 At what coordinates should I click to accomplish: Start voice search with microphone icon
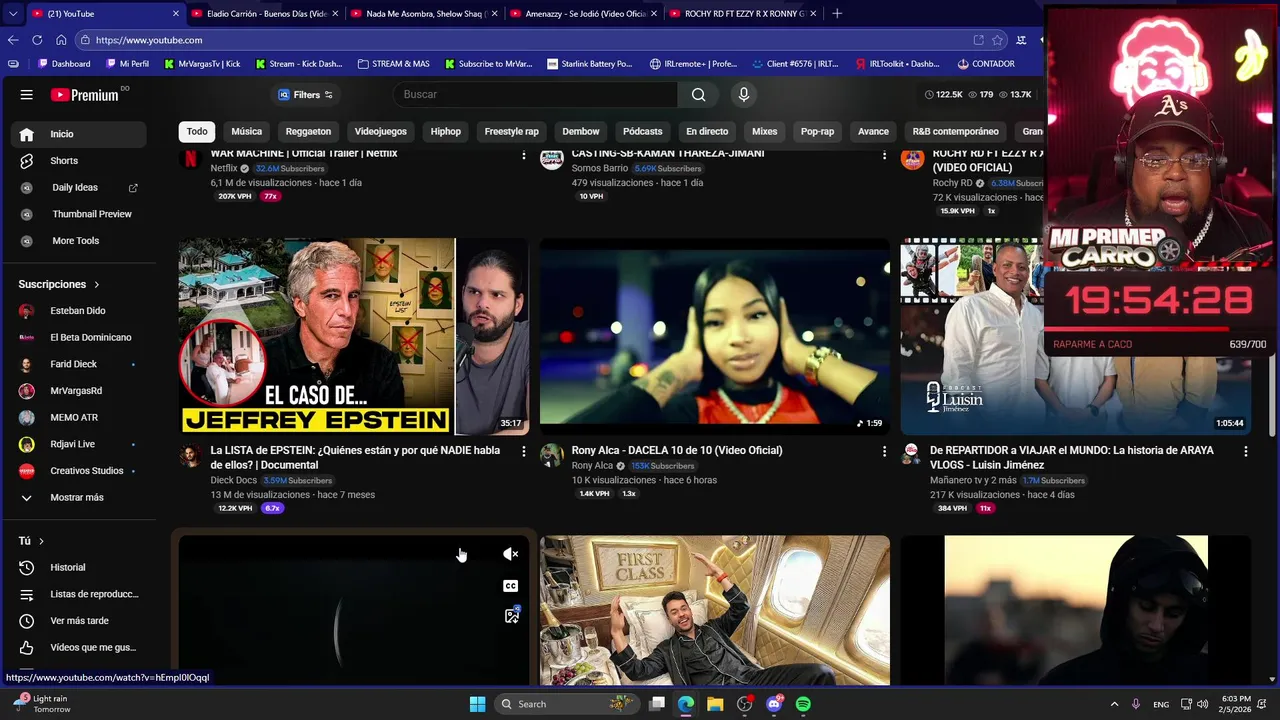(743, 94)
